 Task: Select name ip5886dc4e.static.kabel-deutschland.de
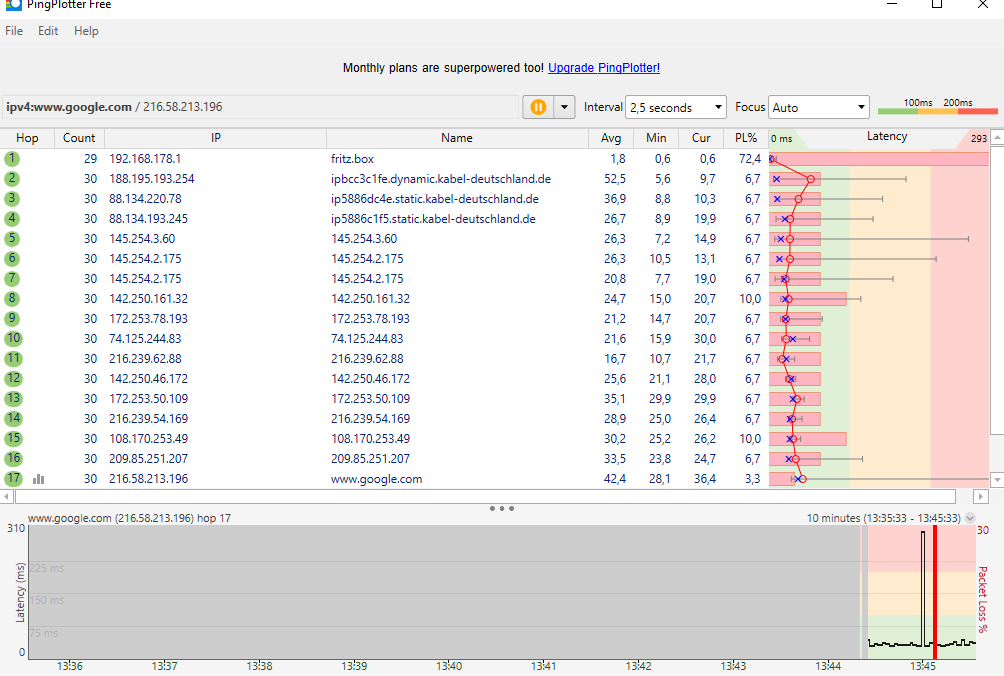435,199
